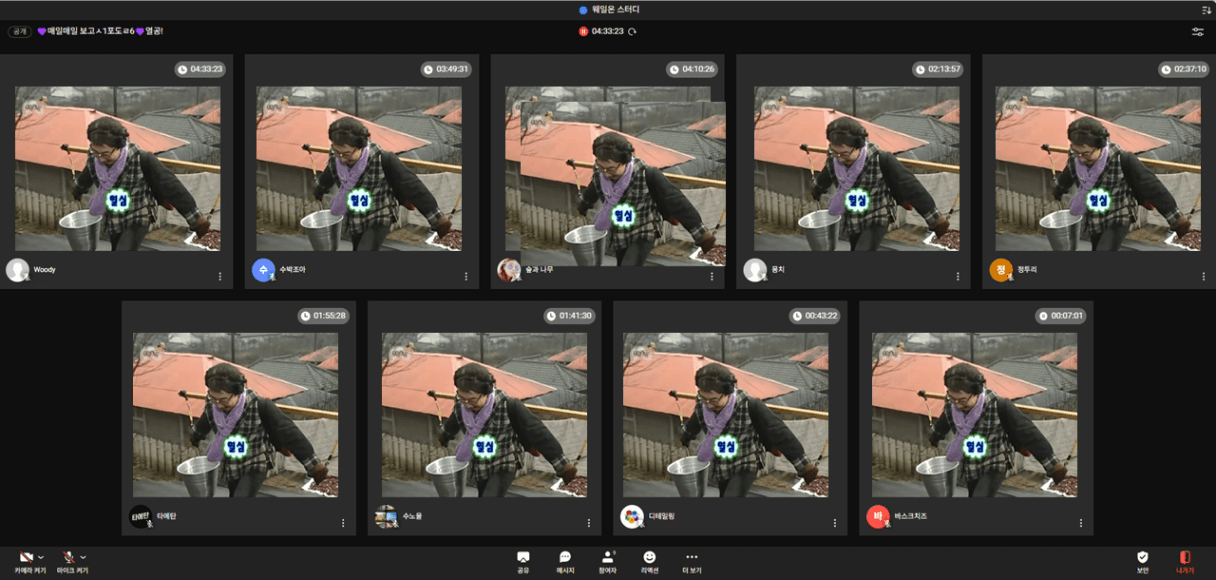This screenshot has height=580, width=1216.
Task: Unmute the microphone
Action: point(68,557)
